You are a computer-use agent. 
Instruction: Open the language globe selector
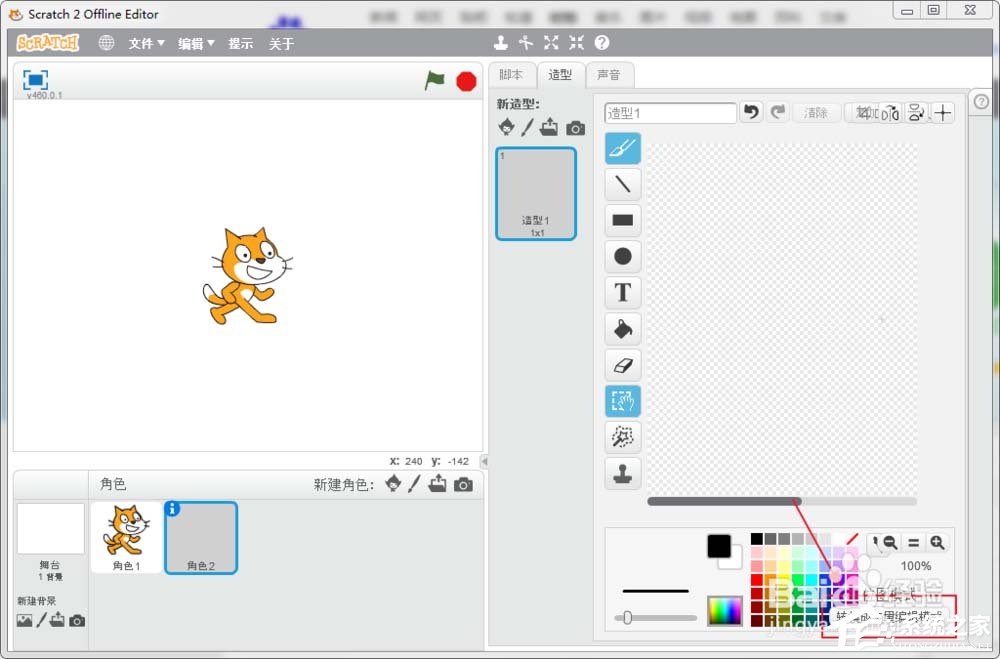click(x=106, y=42)
